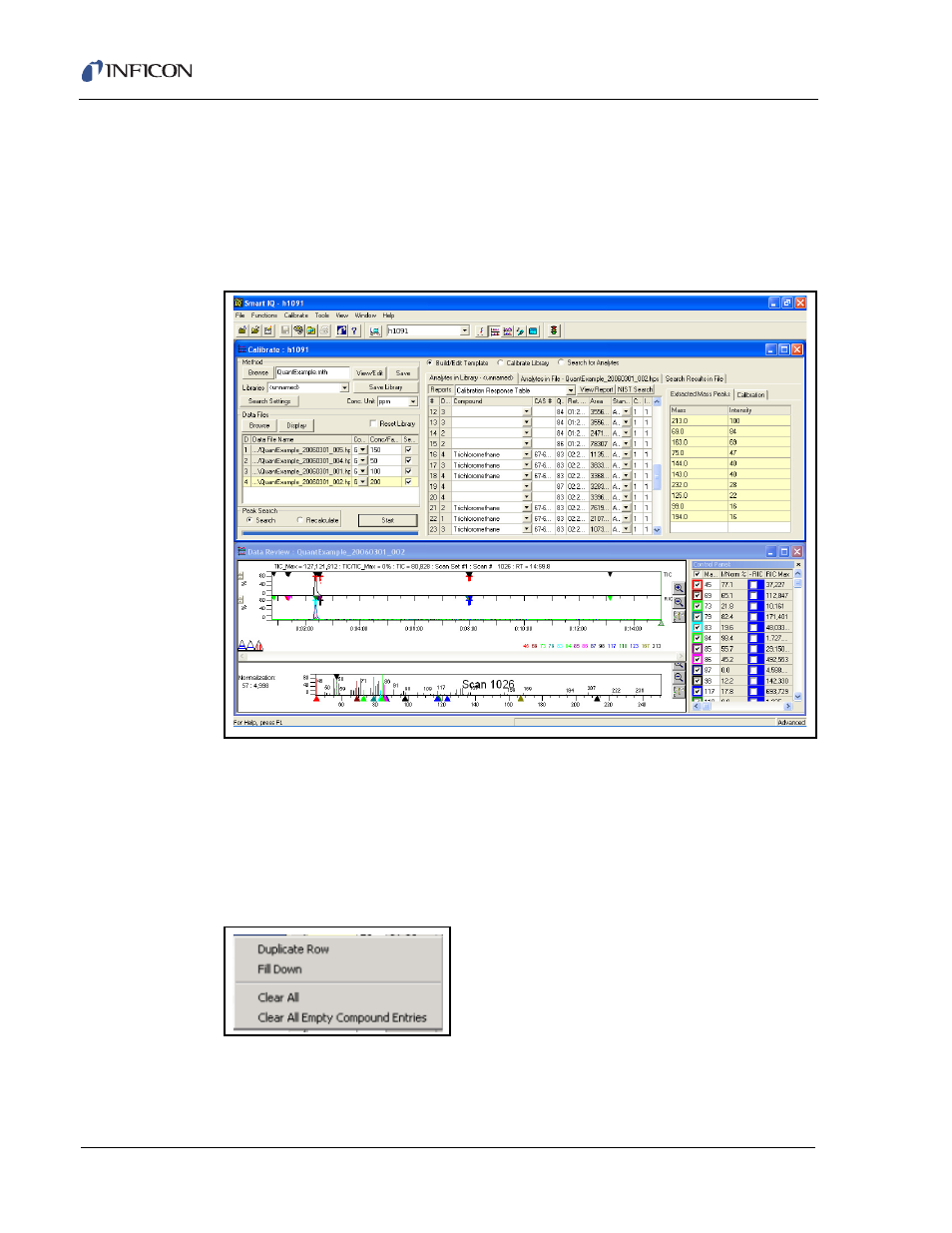
Task: Click the NIST Search button
Action: [x=635, y=390]
